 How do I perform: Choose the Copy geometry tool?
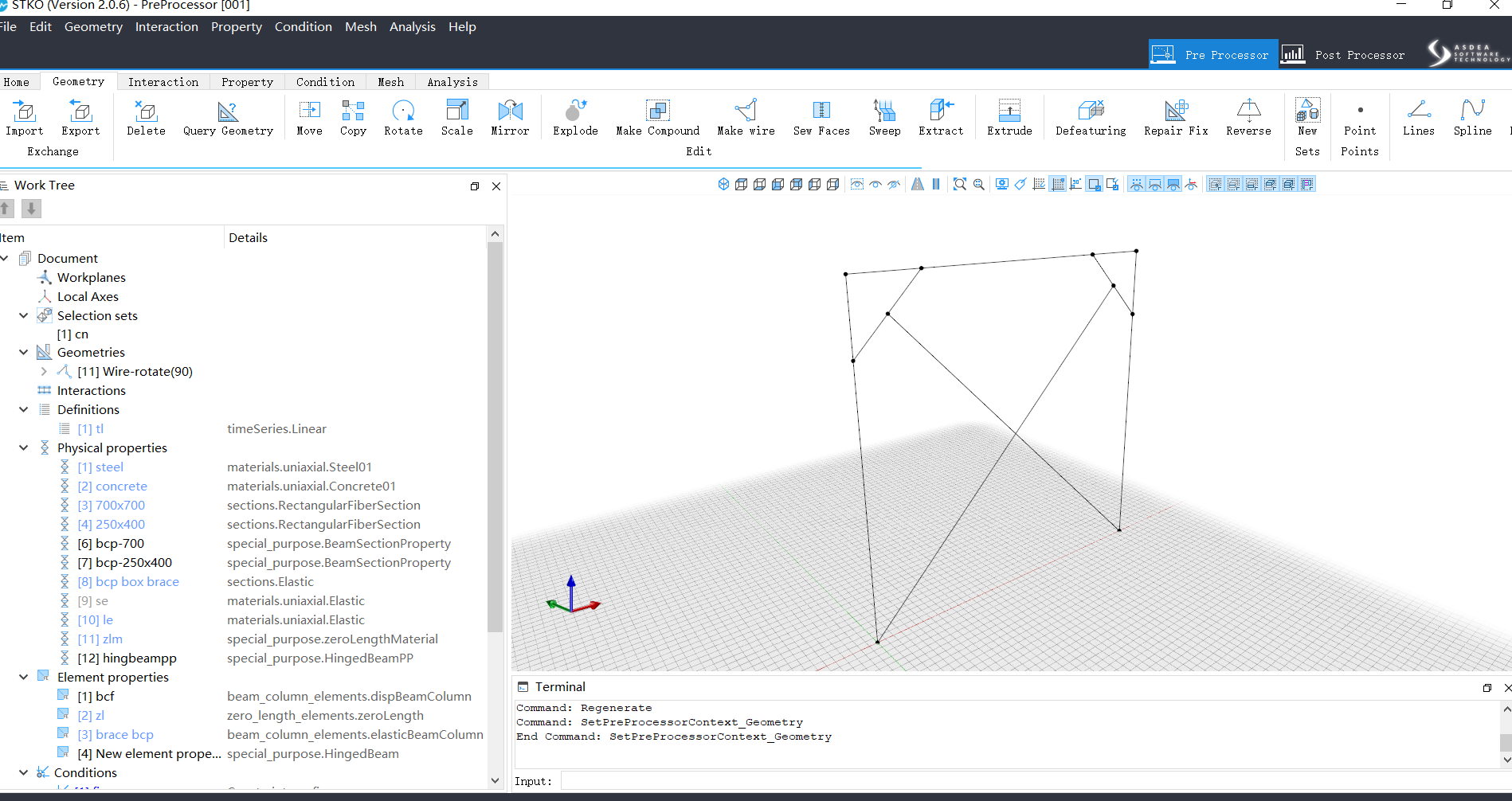tap(353, 117)
